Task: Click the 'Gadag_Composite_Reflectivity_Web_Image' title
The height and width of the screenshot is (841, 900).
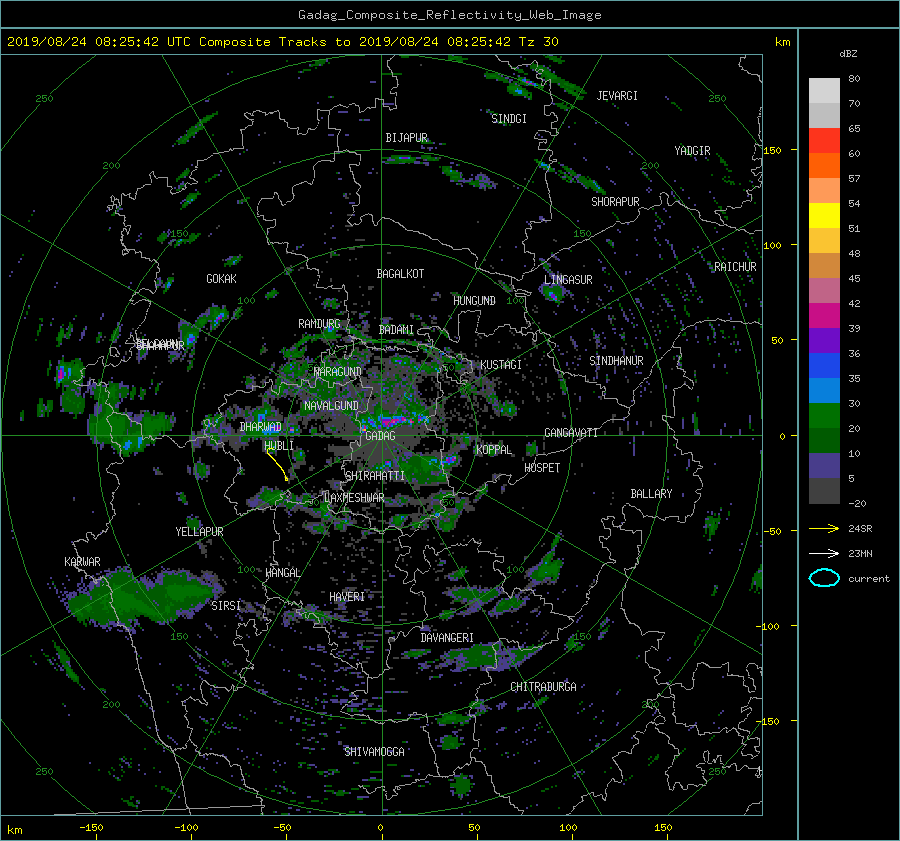Action: (x=449, y=15)
